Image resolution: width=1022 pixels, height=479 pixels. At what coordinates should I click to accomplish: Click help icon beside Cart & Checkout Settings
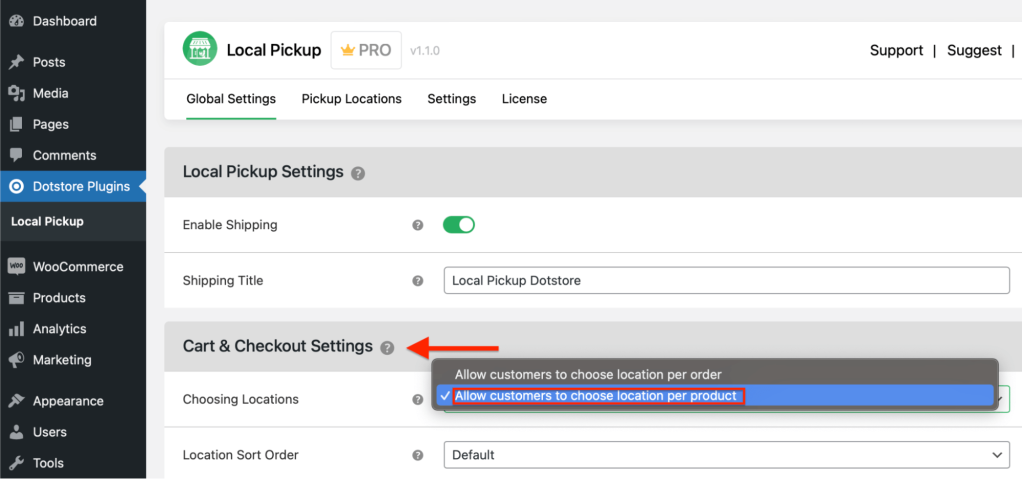coord(387,347)
